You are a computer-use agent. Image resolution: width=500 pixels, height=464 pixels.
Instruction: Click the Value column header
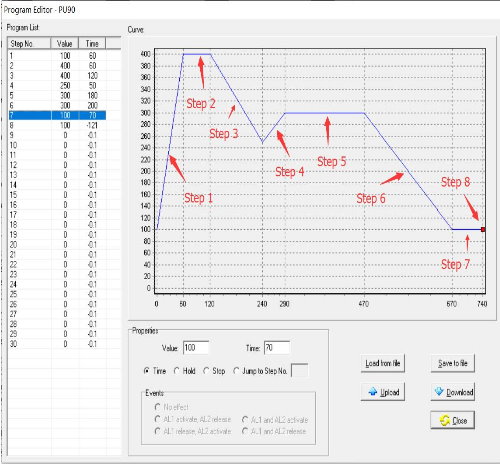[x=65, y=44]
